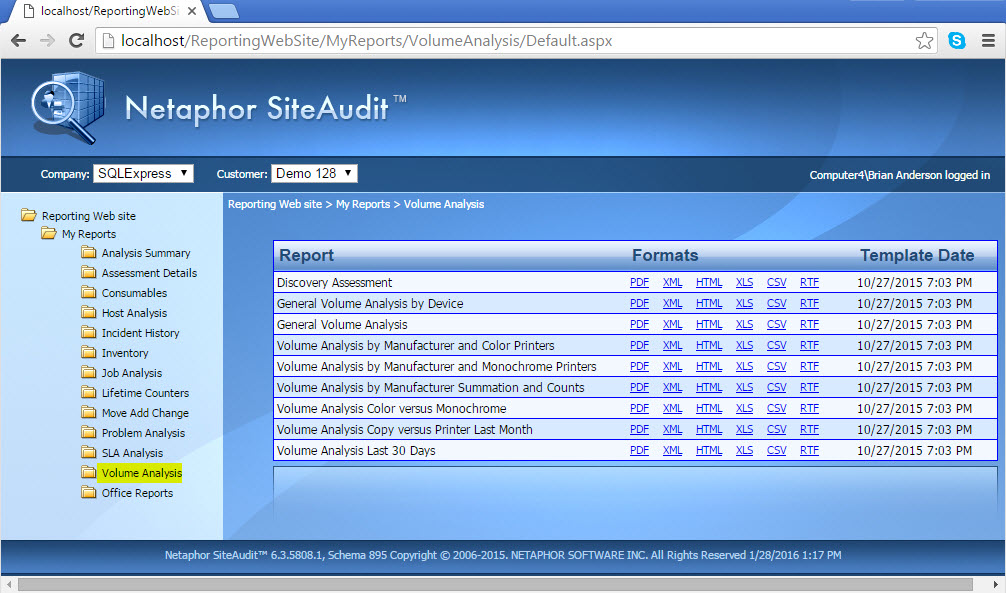Click the browser back arrow
This screenshot has height=593, width=1006.
point(18,40)
